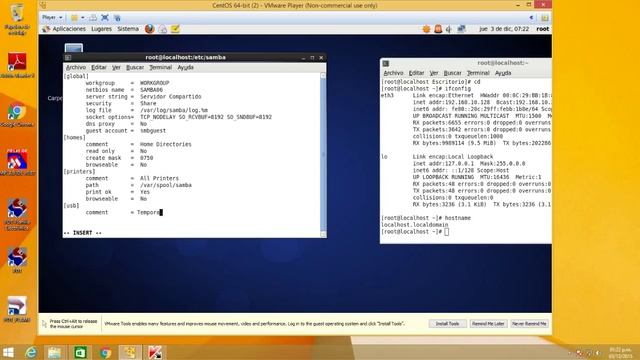Click the VMware suspend/pause toolbar icon
The height and width of the screenshot is (360, 640).
click(x=74, y=18)
